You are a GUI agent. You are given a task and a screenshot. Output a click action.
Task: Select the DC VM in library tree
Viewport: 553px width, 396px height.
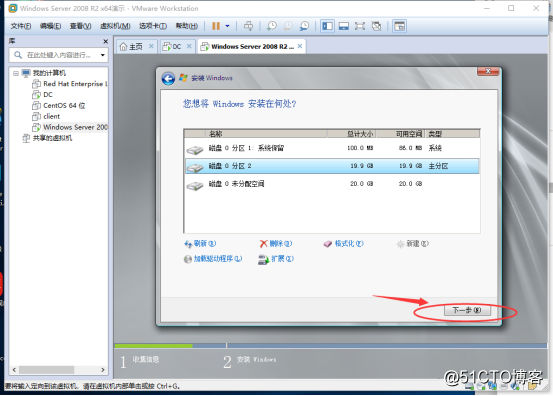point(42,95)
